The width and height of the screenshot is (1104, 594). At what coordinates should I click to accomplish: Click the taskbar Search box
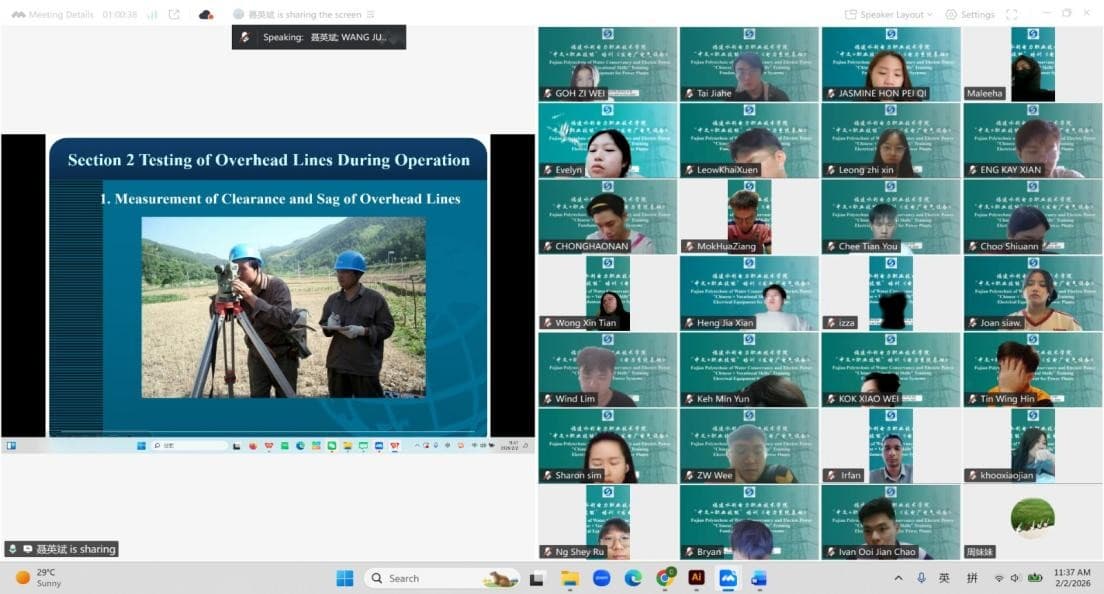coord(442,579)
